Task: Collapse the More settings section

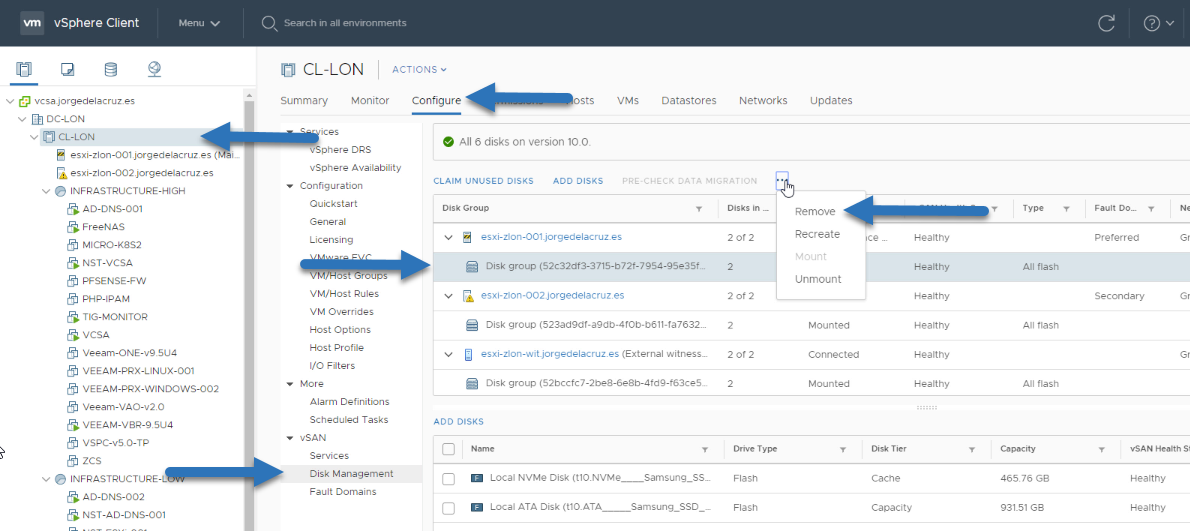Action: (290, 384)
